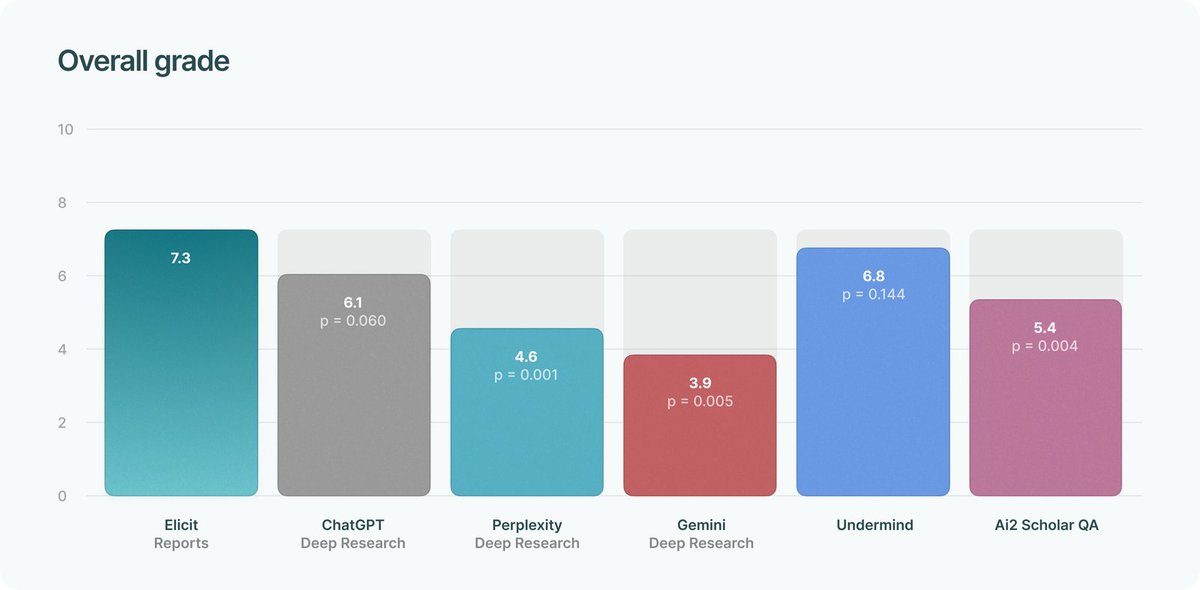Click the Elicit Reports teal bar
Screen dimensions: 1200x590
[x=181, y=363]
